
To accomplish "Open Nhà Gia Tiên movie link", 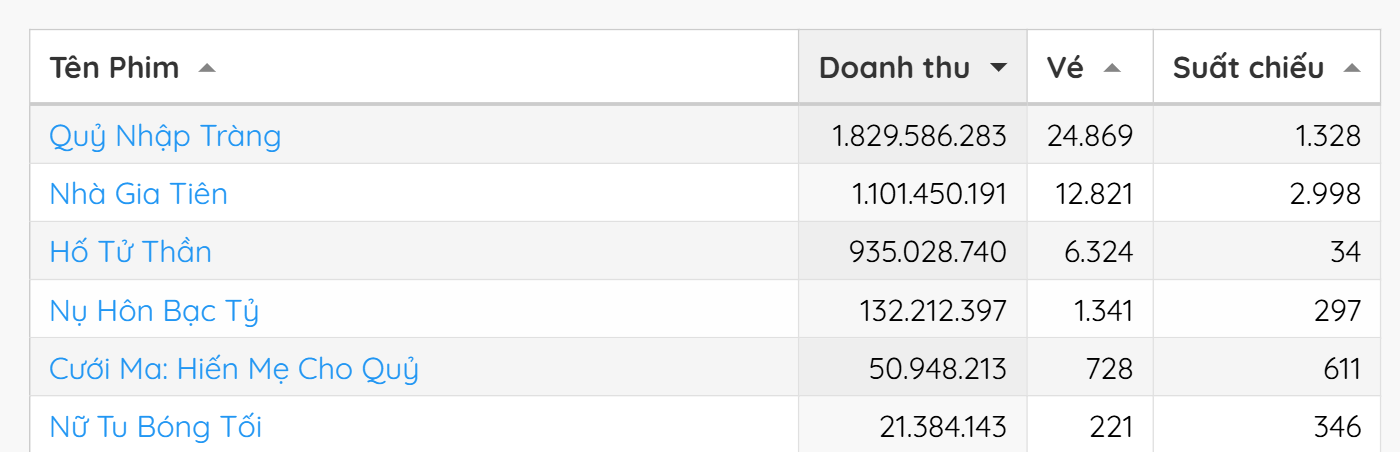I will (138, 194).
